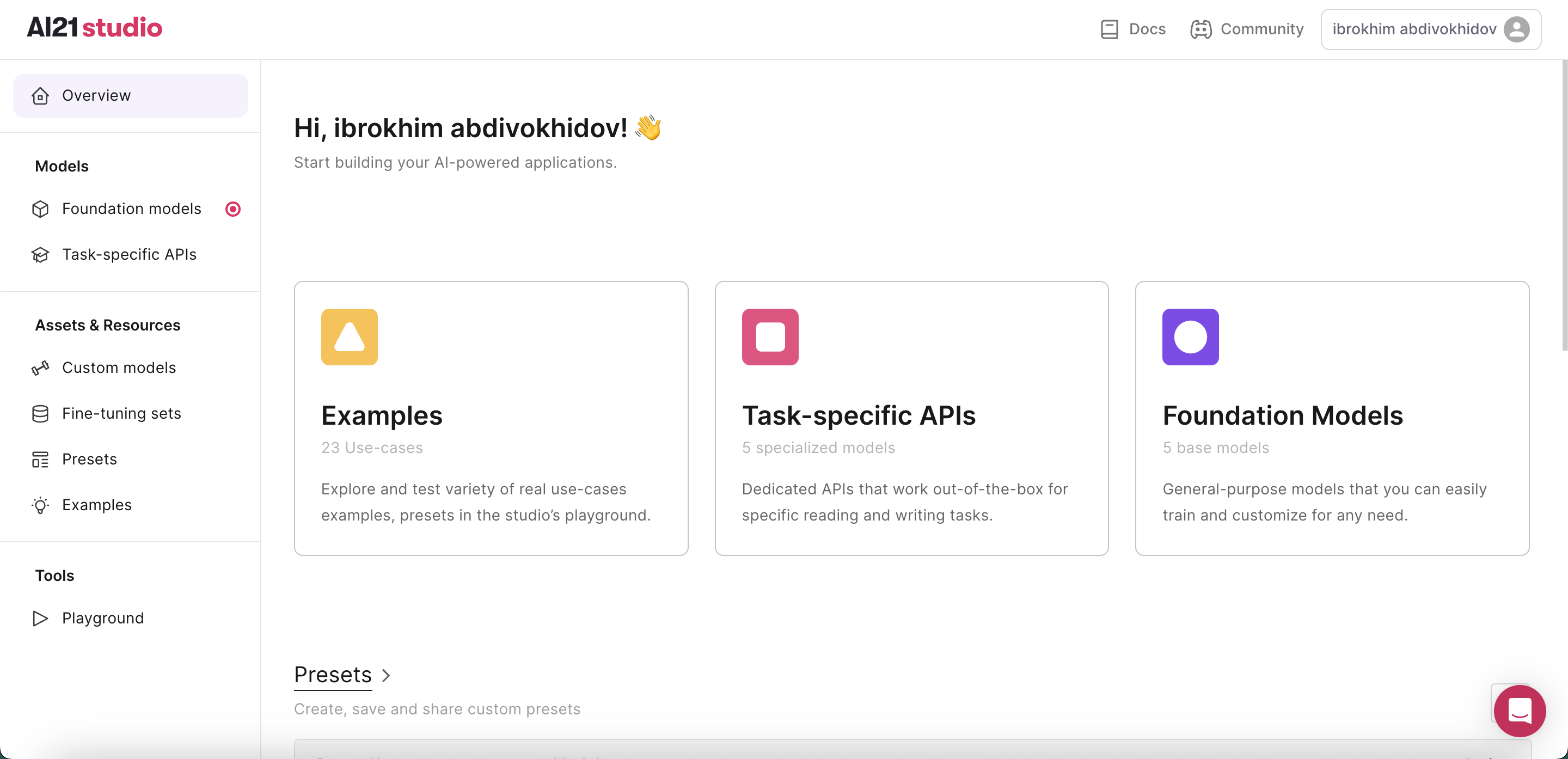Open Task-specific APIs in the sidebar

point(129,254)
